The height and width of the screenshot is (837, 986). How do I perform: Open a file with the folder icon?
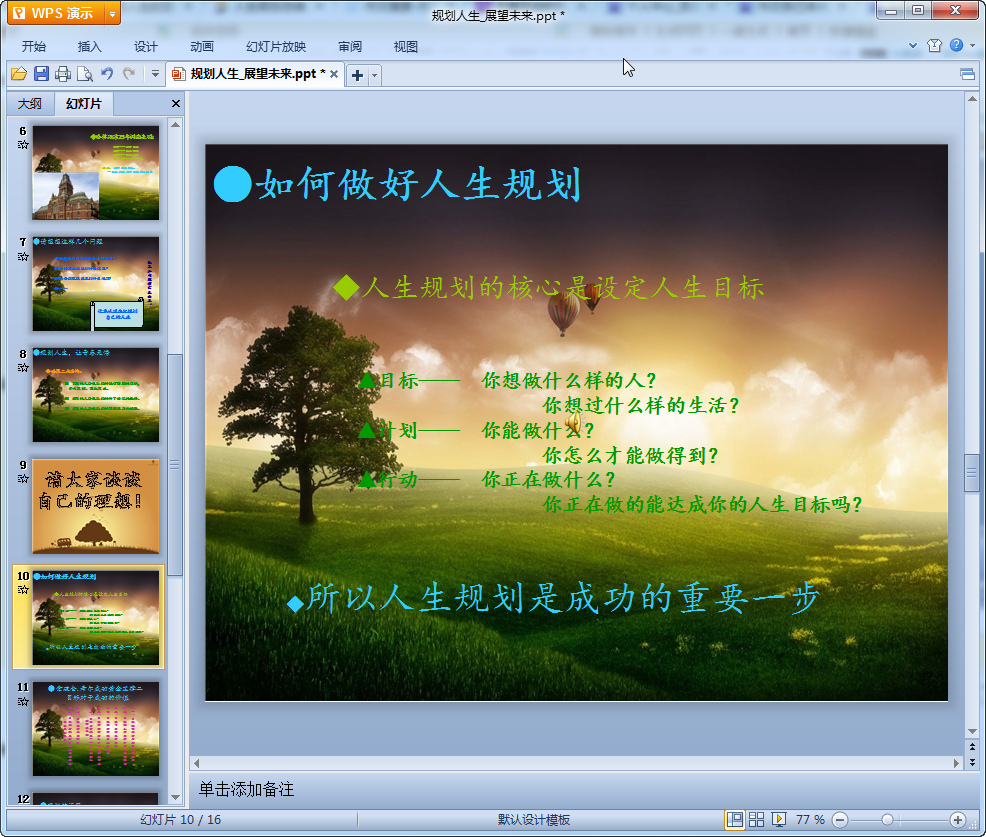click(19, 74)
